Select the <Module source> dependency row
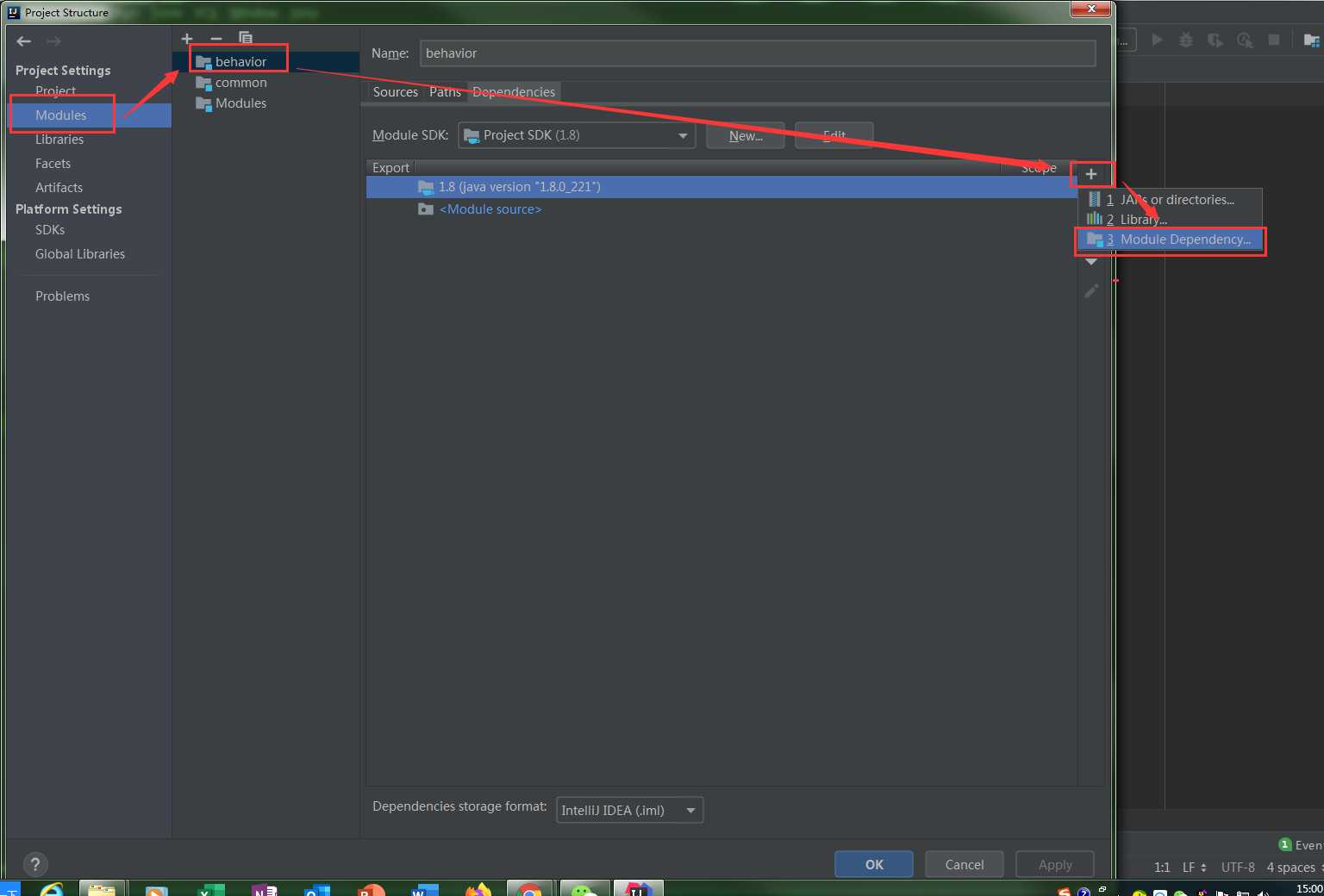This screenshot has height=896, width=1324. click(721, 209)
